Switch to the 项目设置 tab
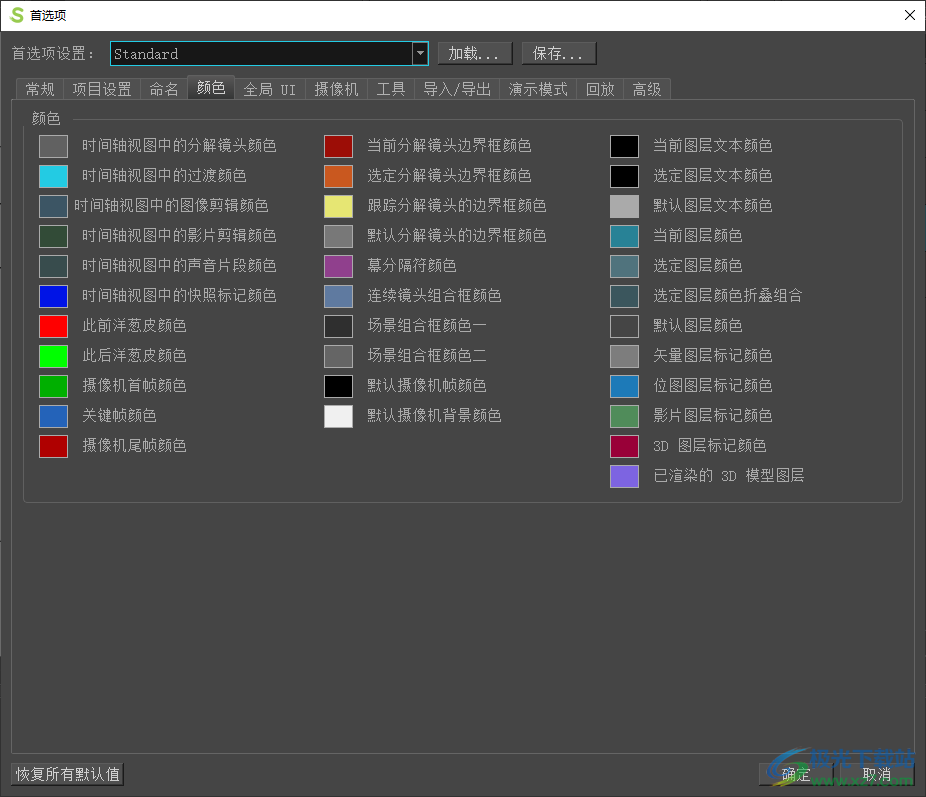Screen dimensions: 926x797 pyautogui.click(x=102, y=89)
